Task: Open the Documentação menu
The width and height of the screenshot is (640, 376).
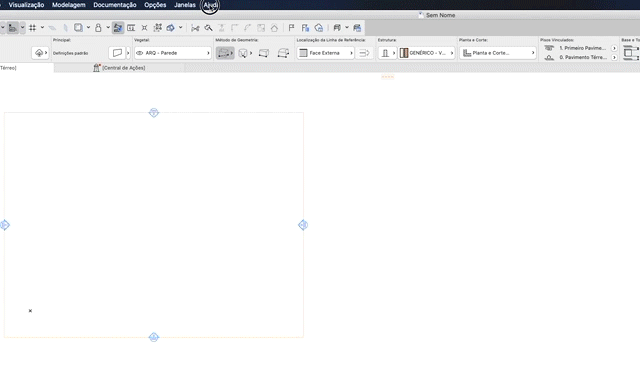Action: [115, 5]
